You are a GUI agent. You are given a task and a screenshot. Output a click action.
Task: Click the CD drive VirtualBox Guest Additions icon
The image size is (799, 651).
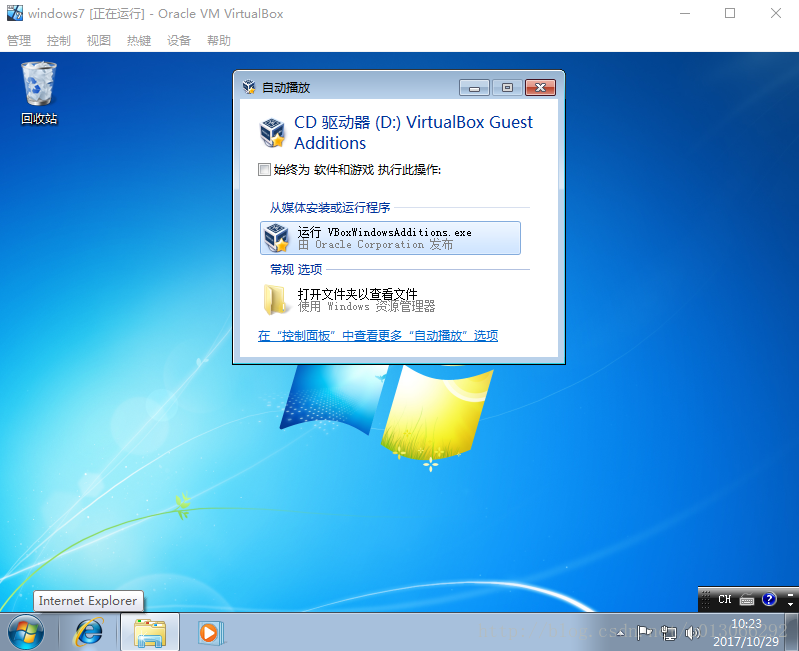(272, 132)
